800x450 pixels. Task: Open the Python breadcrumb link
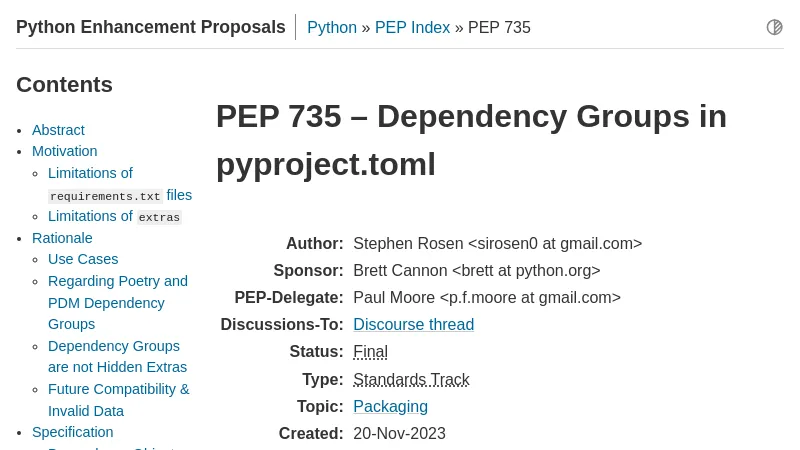[331, 27]
